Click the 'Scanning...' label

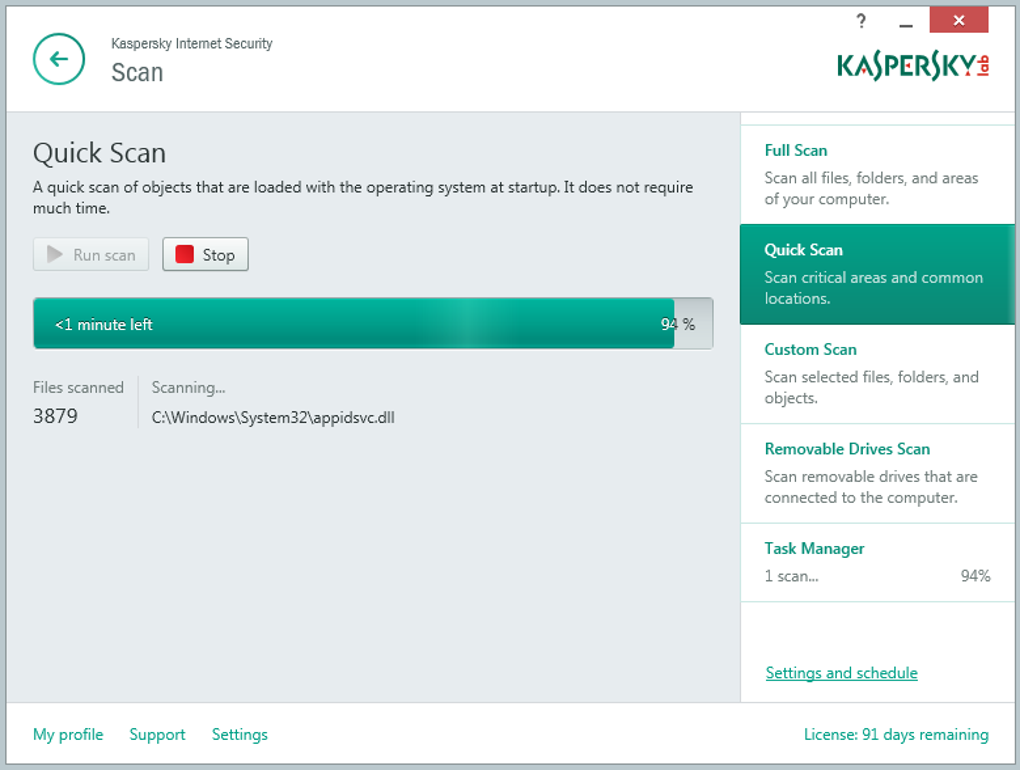(x=189, y=388)
